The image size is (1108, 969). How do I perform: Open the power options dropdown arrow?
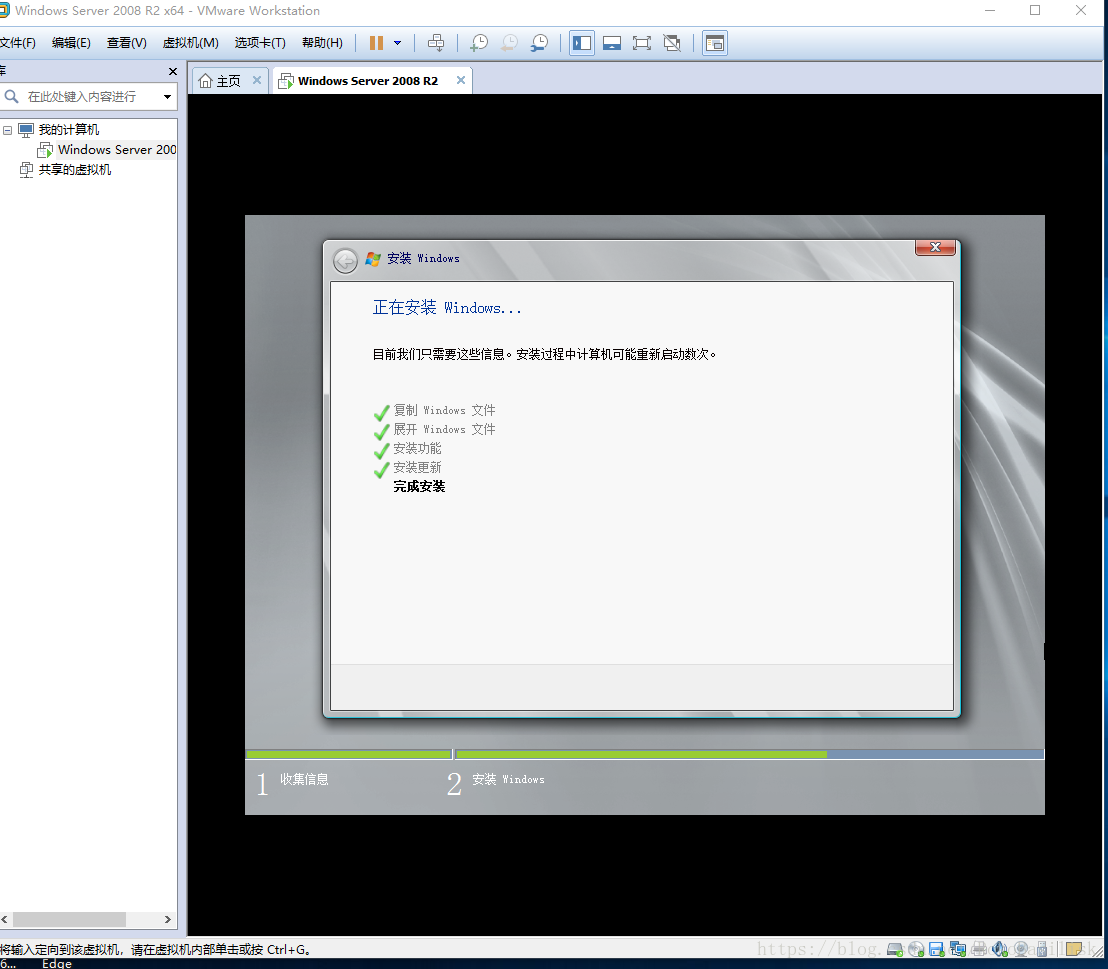pos(398,43)
